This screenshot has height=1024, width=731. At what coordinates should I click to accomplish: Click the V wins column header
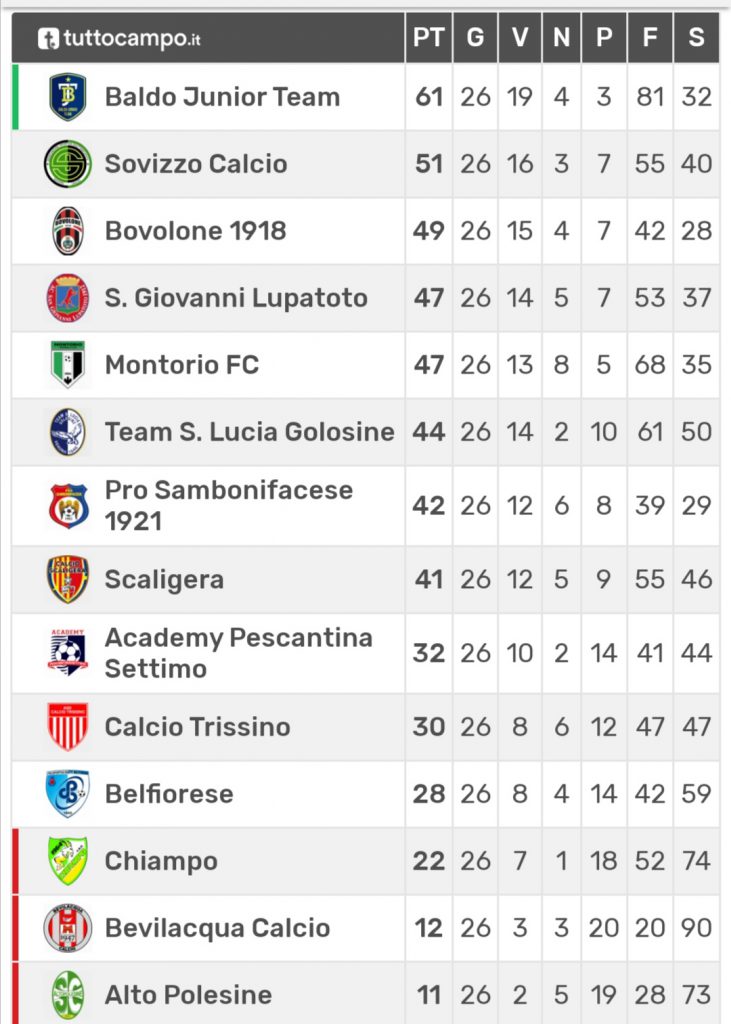520,37
